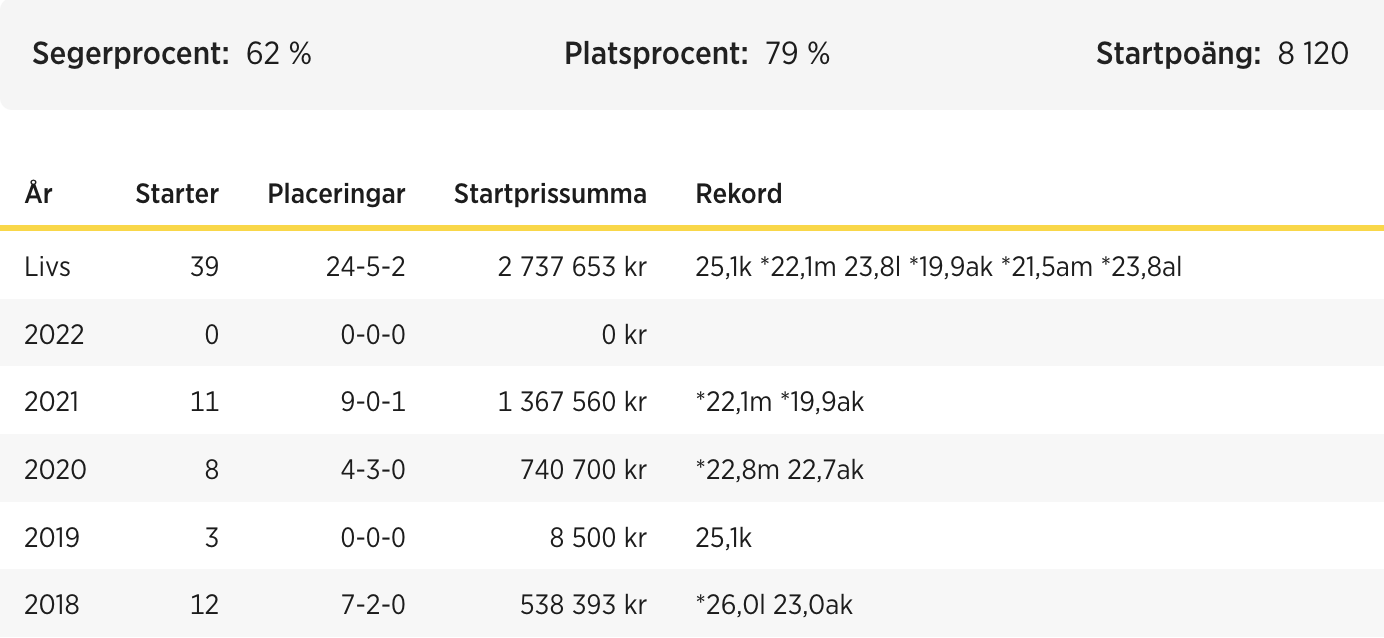Click the Placeringar column header
Viewport: 1384px width, 638px height.
pyautogui.click(x=336, y=194)
